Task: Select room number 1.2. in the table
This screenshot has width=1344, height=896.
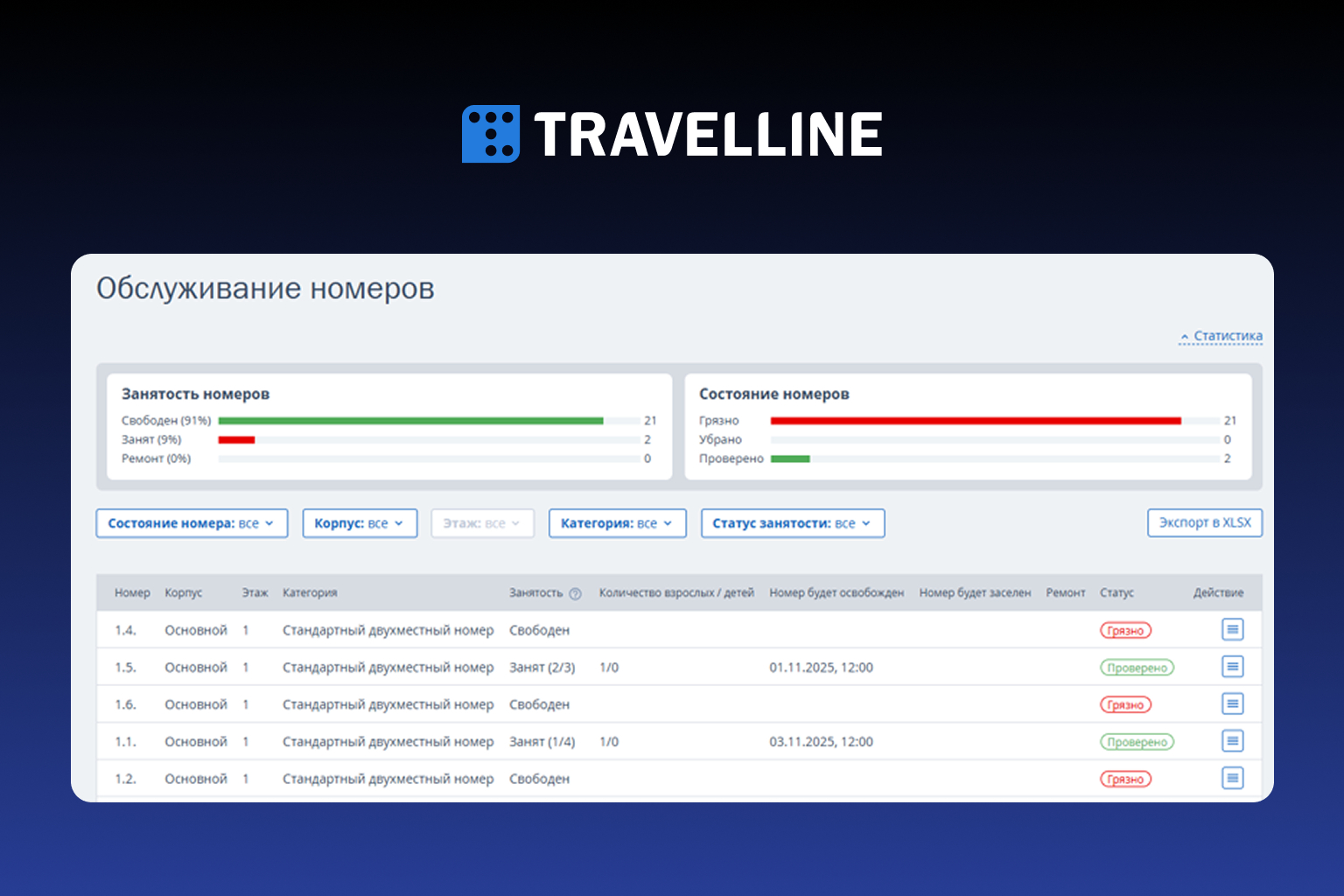Action: point(125,779)
